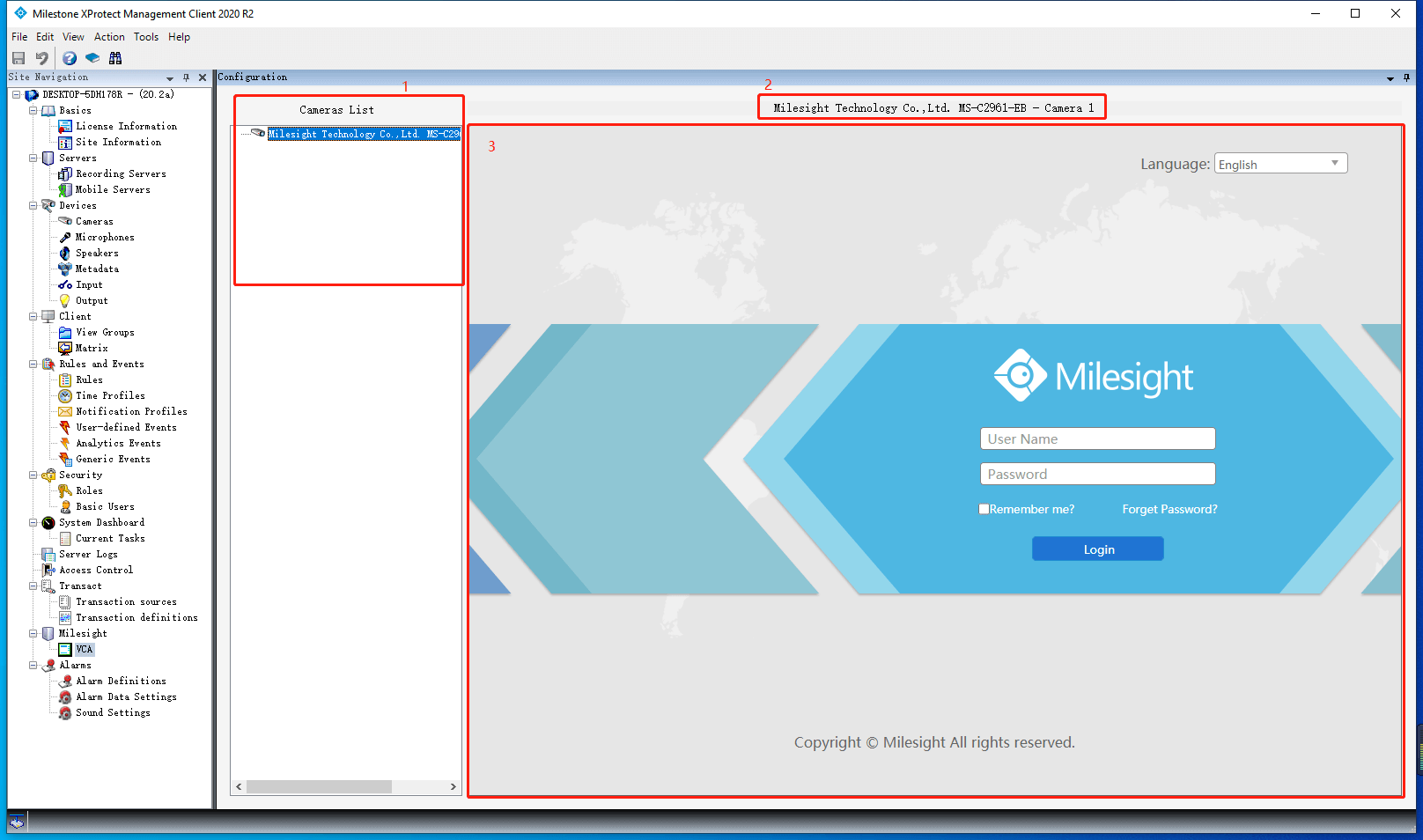
Task: Select Current Tasks in the tree
Action: [x=110, y=539]
